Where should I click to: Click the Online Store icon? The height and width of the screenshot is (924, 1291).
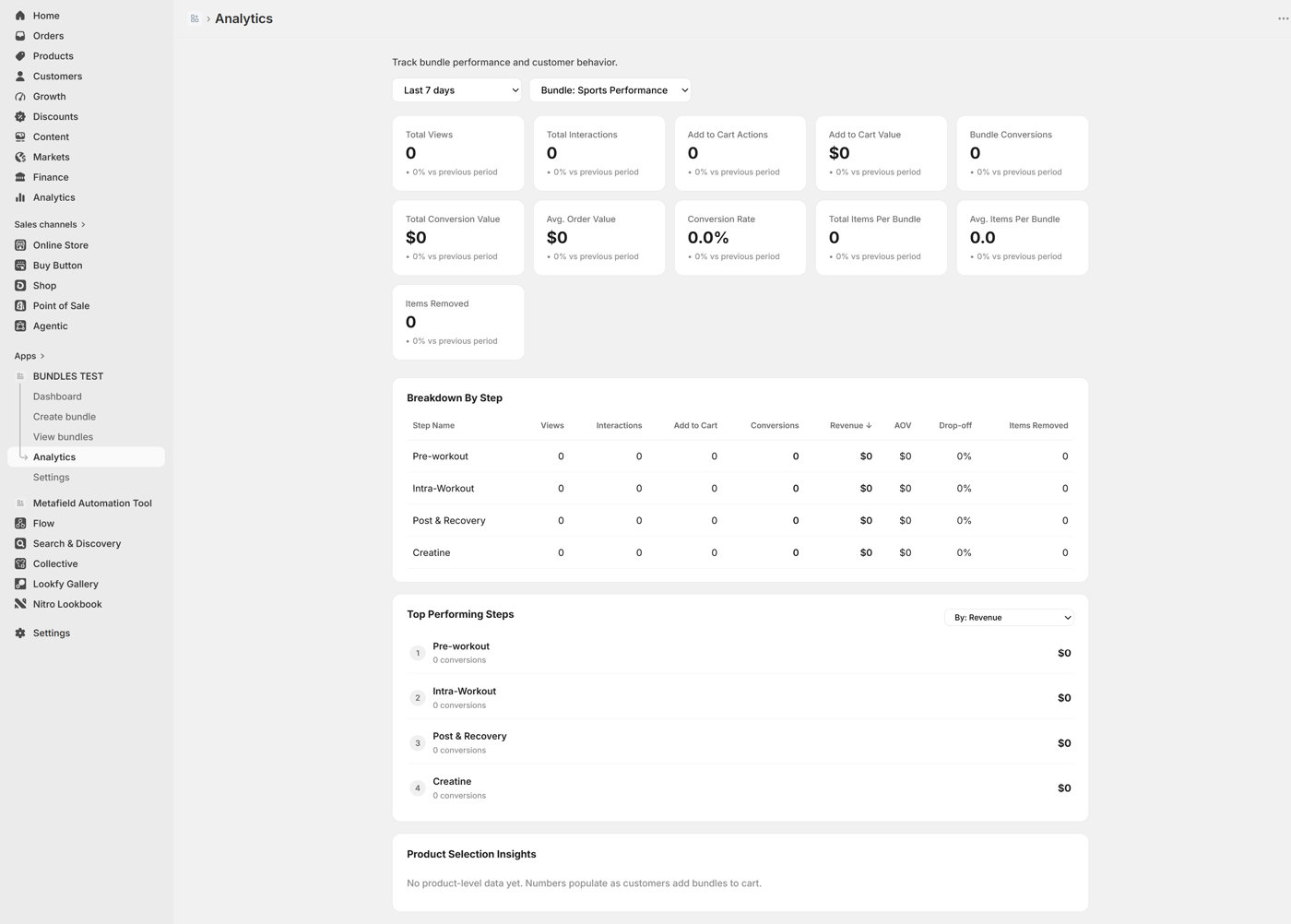tap(20, 245)
